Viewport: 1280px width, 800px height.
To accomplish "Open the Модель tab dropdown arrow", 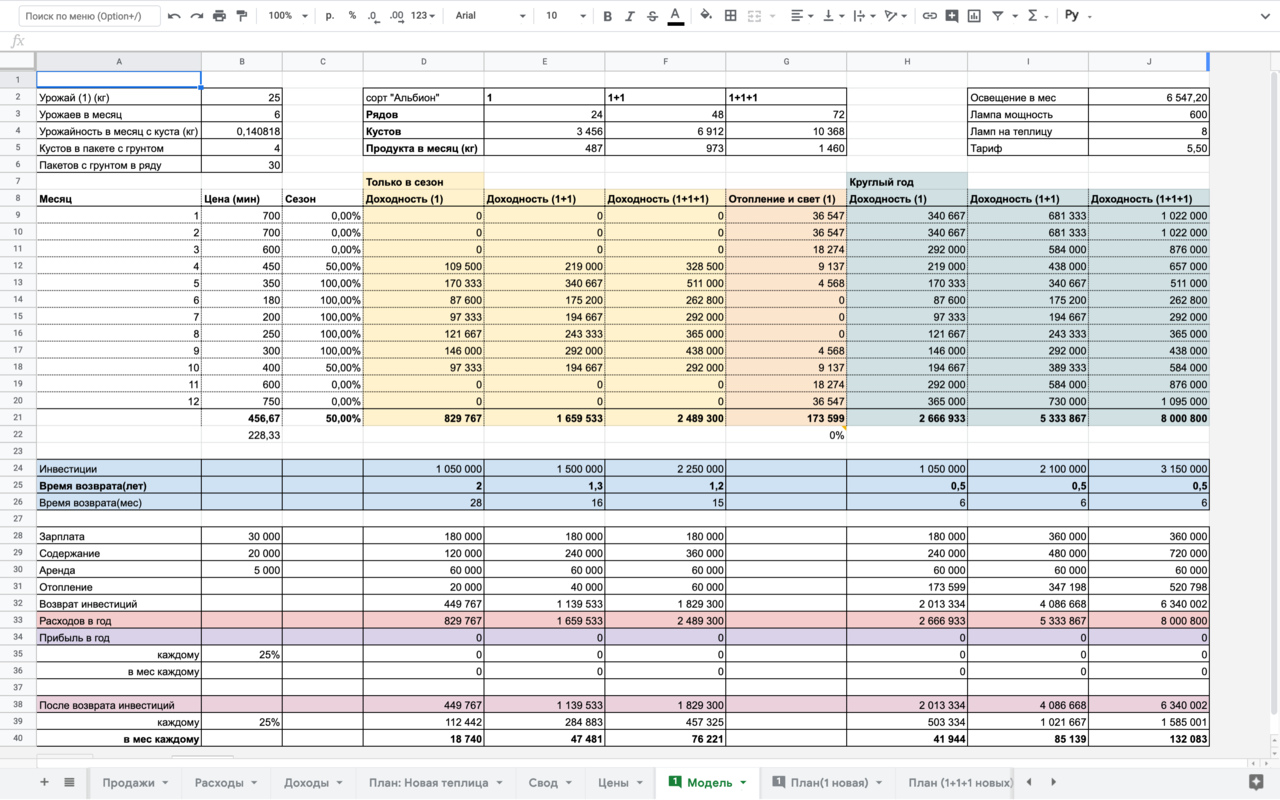I will pyautogui.click(x=743, y=783).
